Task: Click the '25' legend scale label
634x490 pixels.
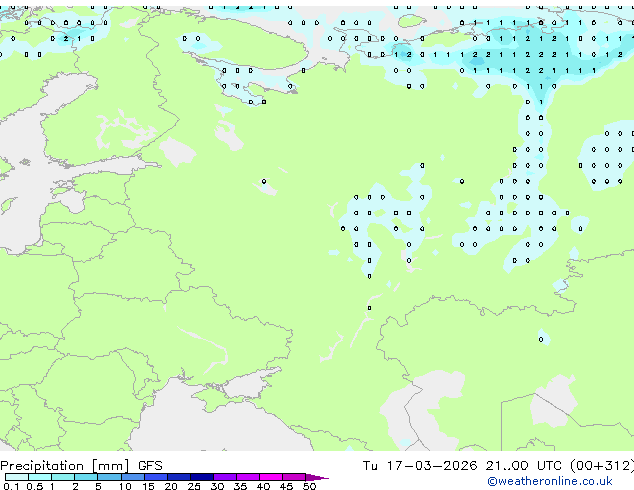Action: click(194, 486)
